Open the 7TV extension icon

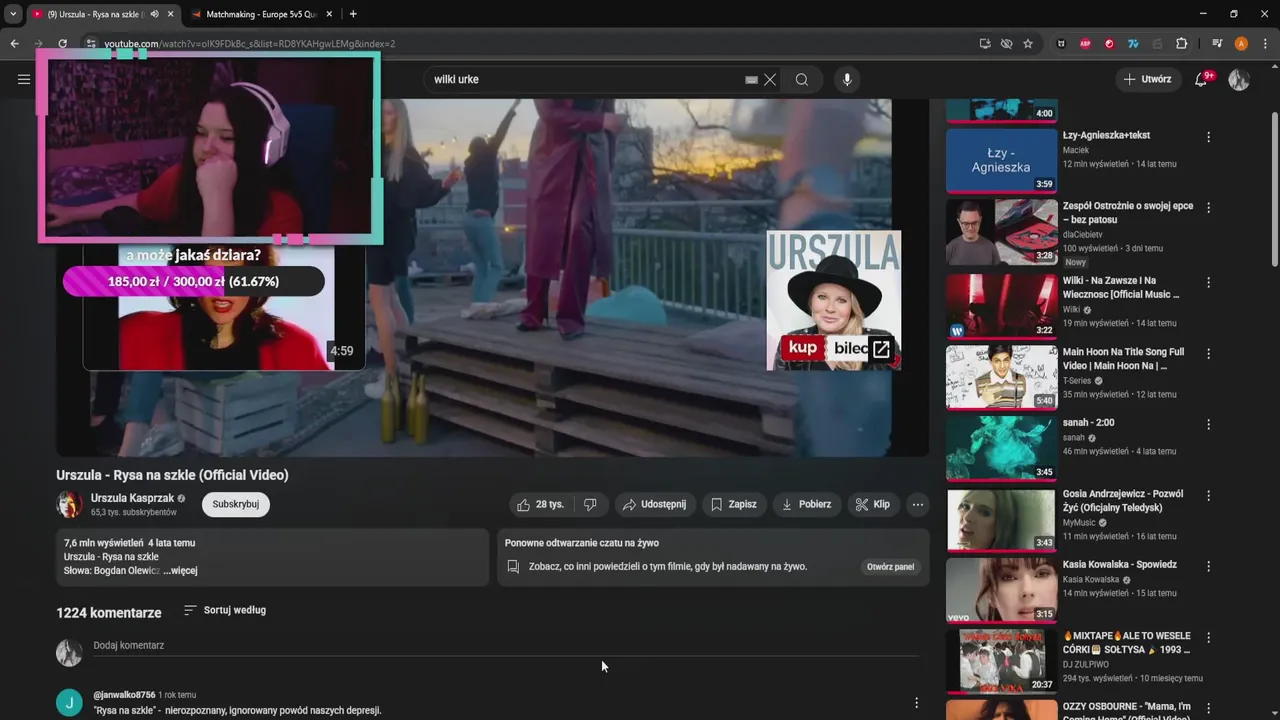[x=1133, y=43]
